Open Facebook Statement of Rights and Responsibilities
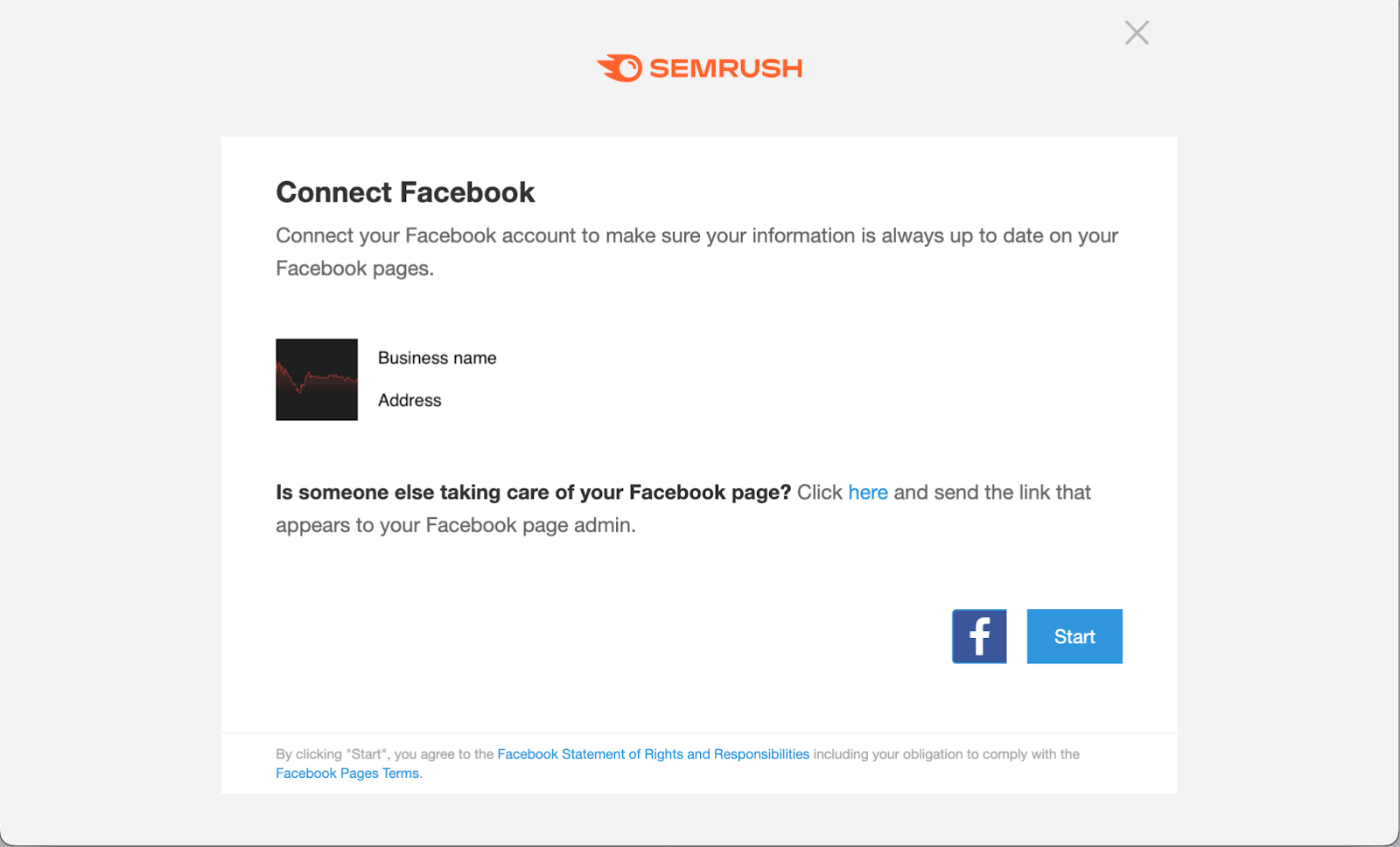The image size is (1400, 847). coord(654,753)
